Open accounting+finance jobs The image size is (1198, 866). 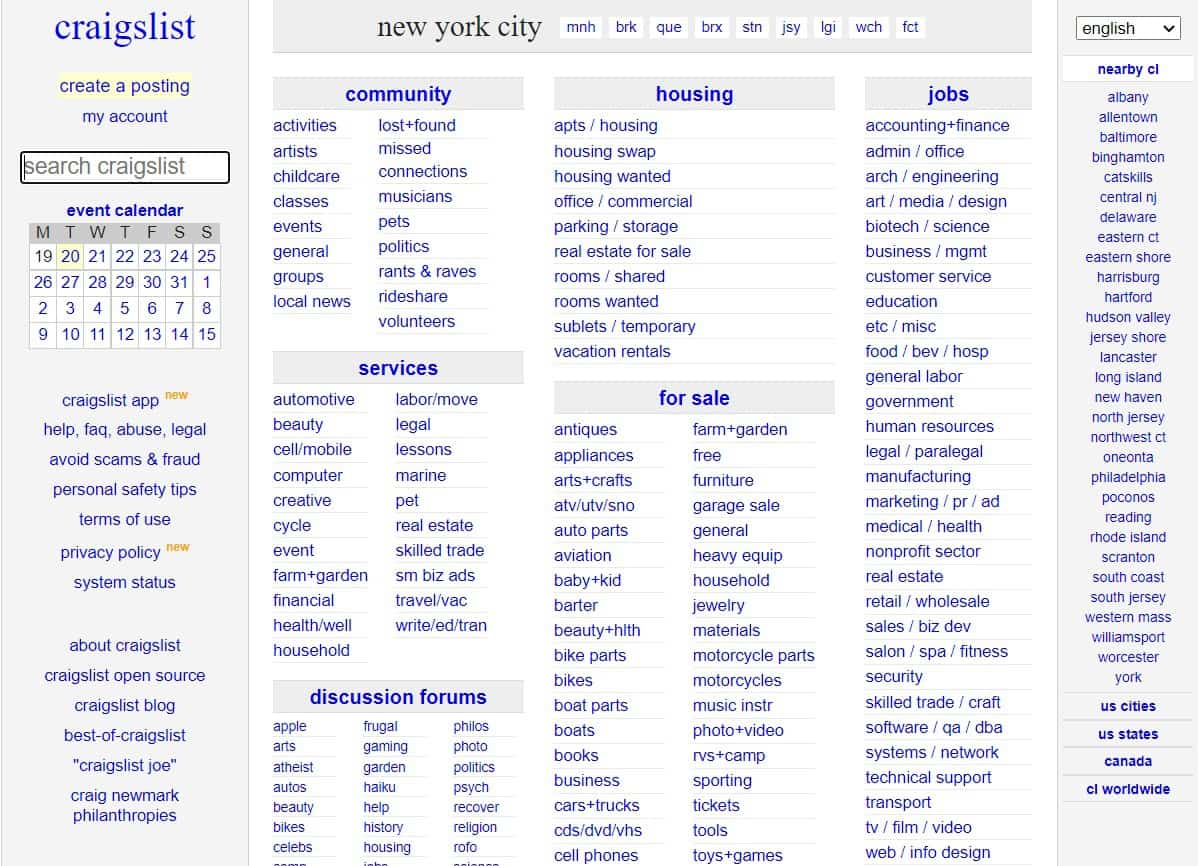click(937, 125)
